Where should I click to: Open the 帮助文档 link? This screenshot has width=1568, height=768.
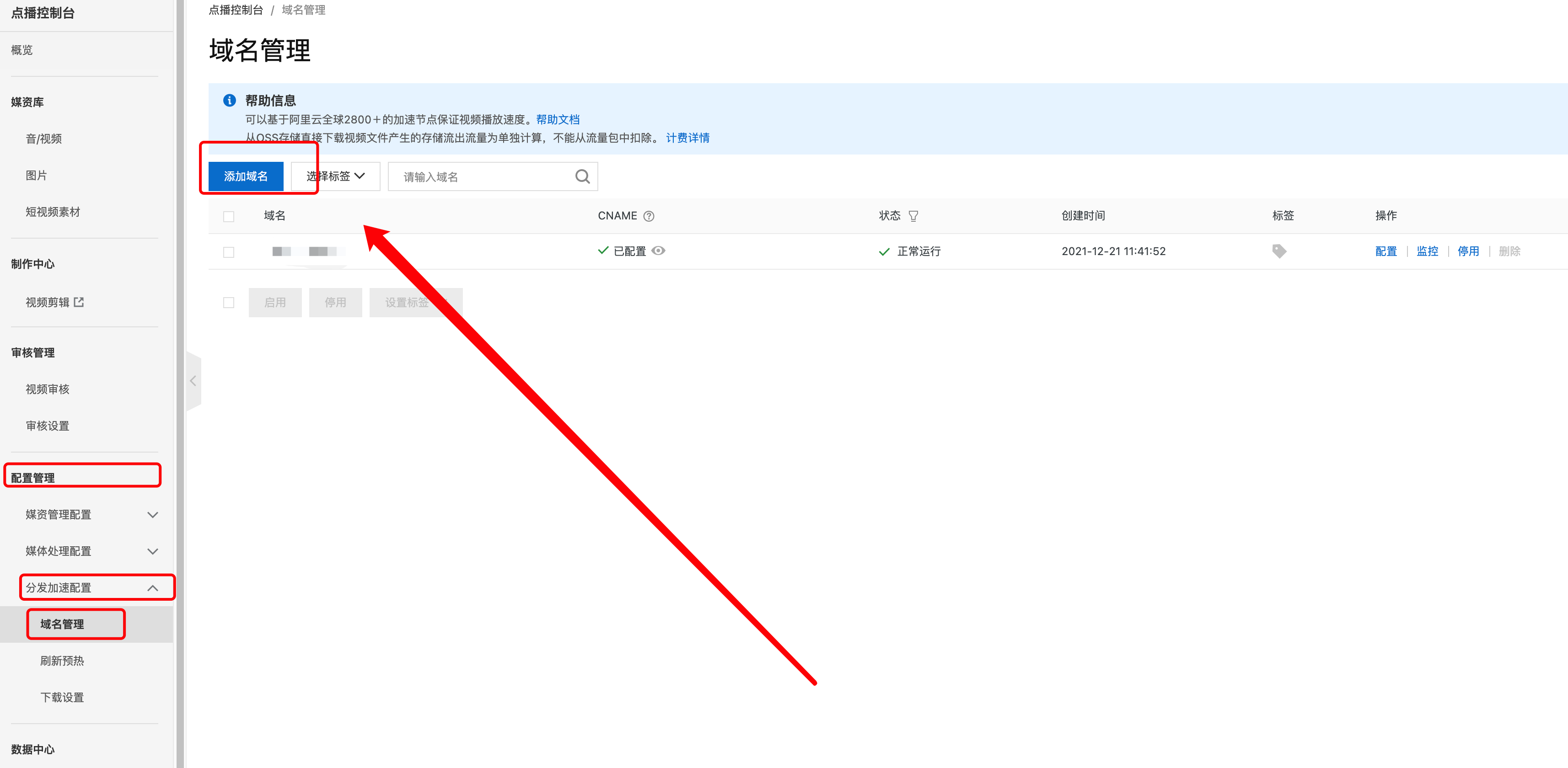(x=558, y=120)
